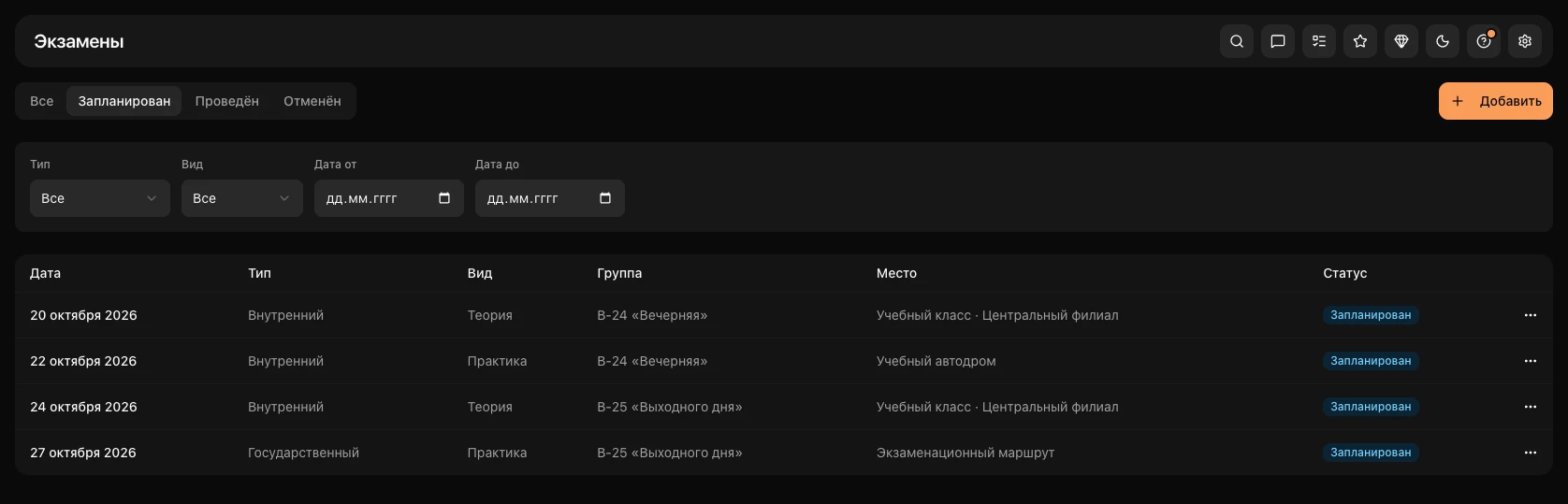This screenshot has height=504, width=1568.
Task: Expand the Вид filter dropdown
Action: (242, 198)
